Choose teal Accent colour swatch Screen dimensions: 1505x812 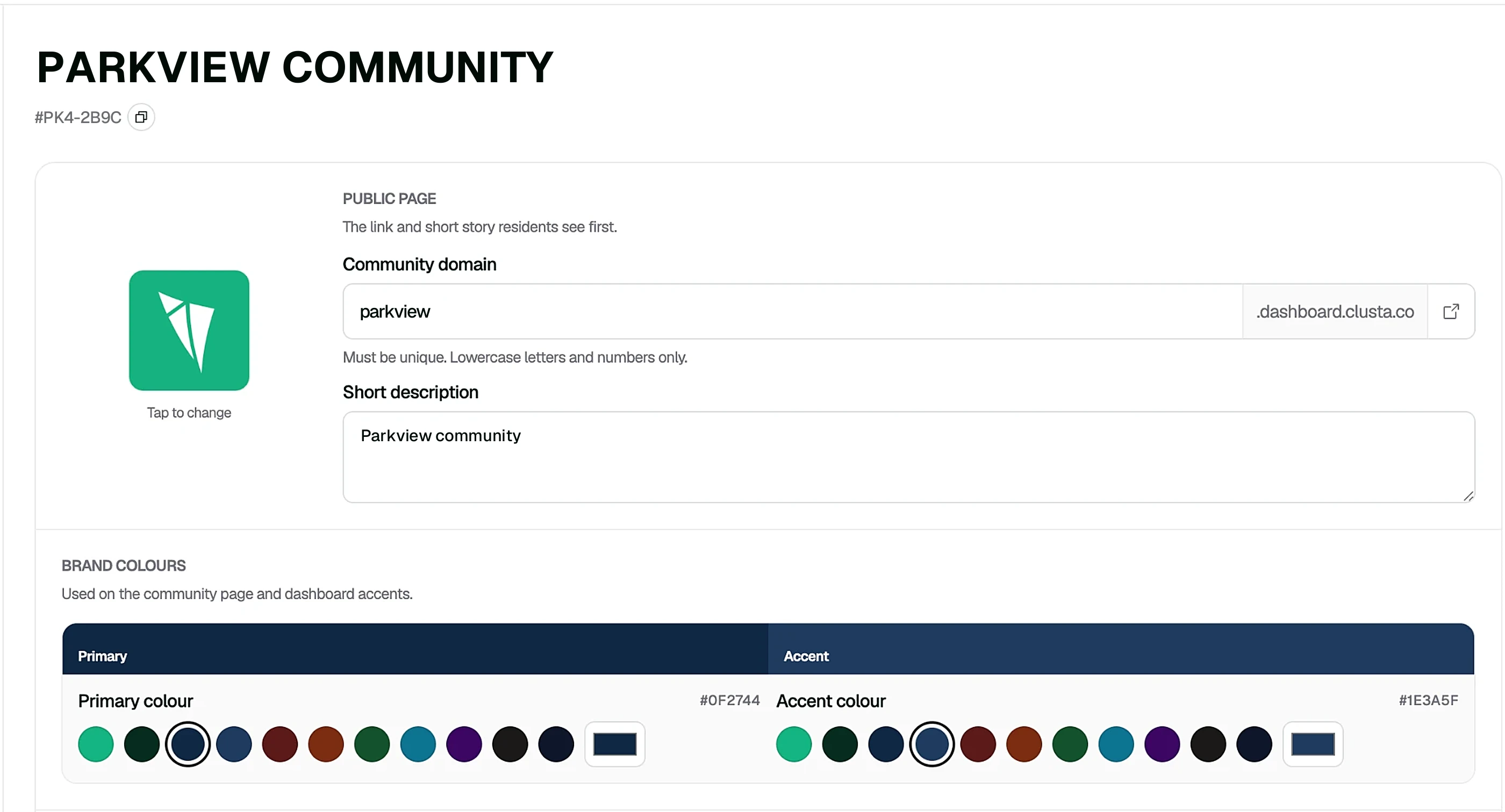(x=1116, y=744)
